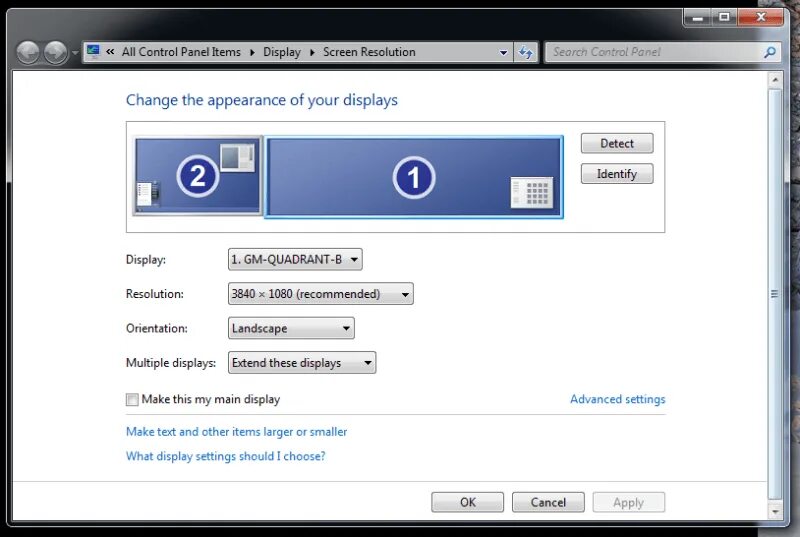Open the Orientation dropdown
Viewport: 800px width, 537px height.
pos(291,328)
